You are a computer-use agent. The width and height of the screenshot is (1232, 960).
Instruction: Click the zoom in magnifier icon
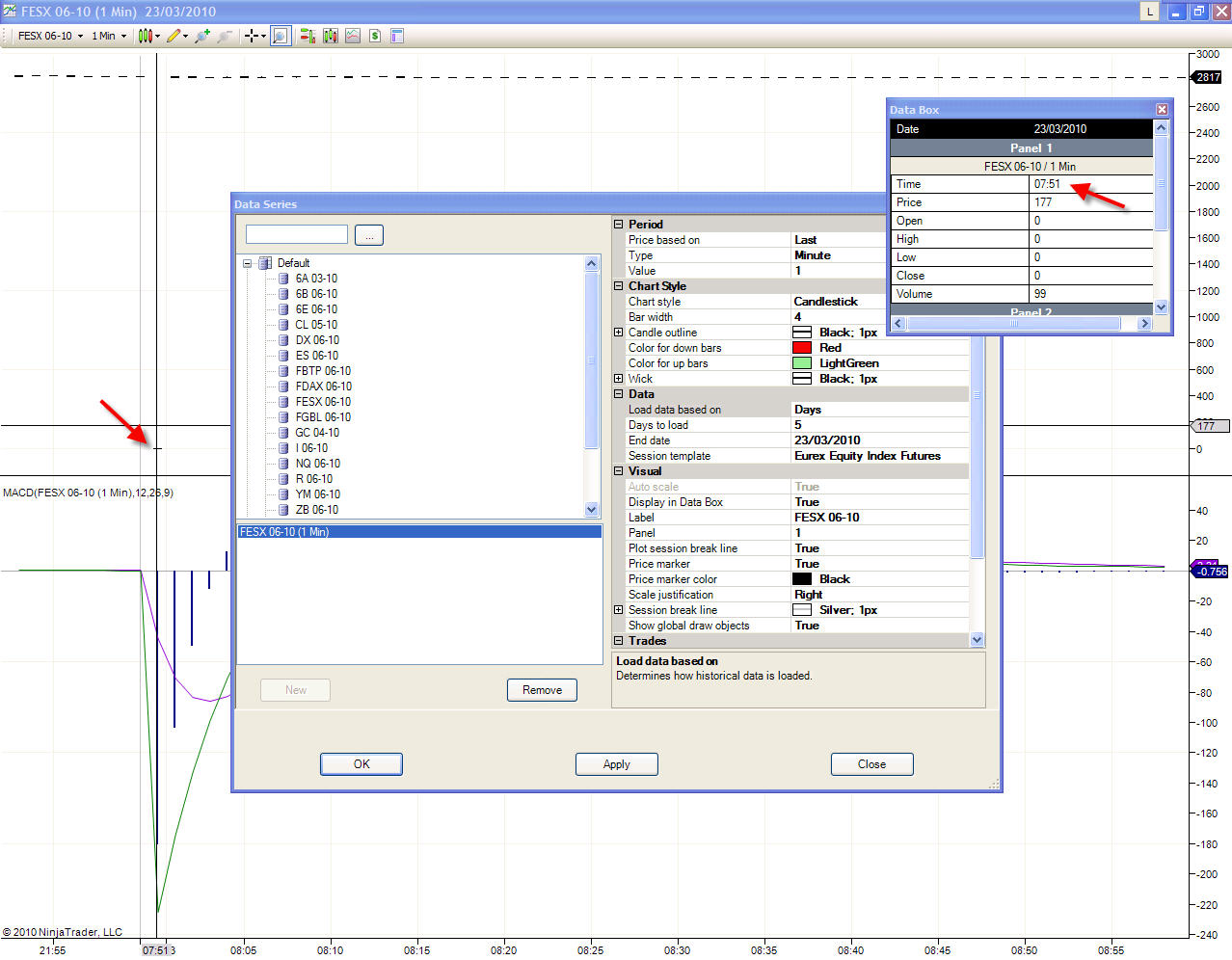coord(201,36)
